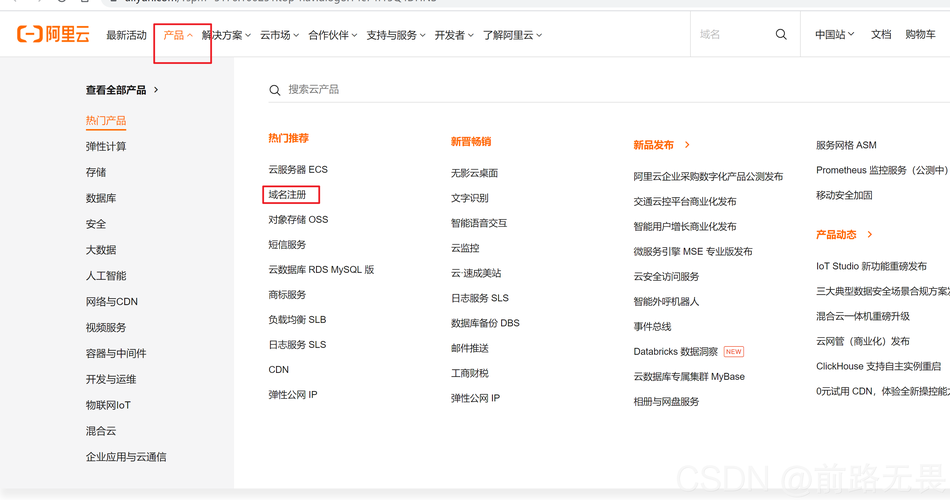Open 智能外呼机器人 link
This screenshot has width=950, height=500.
(666, 302)
